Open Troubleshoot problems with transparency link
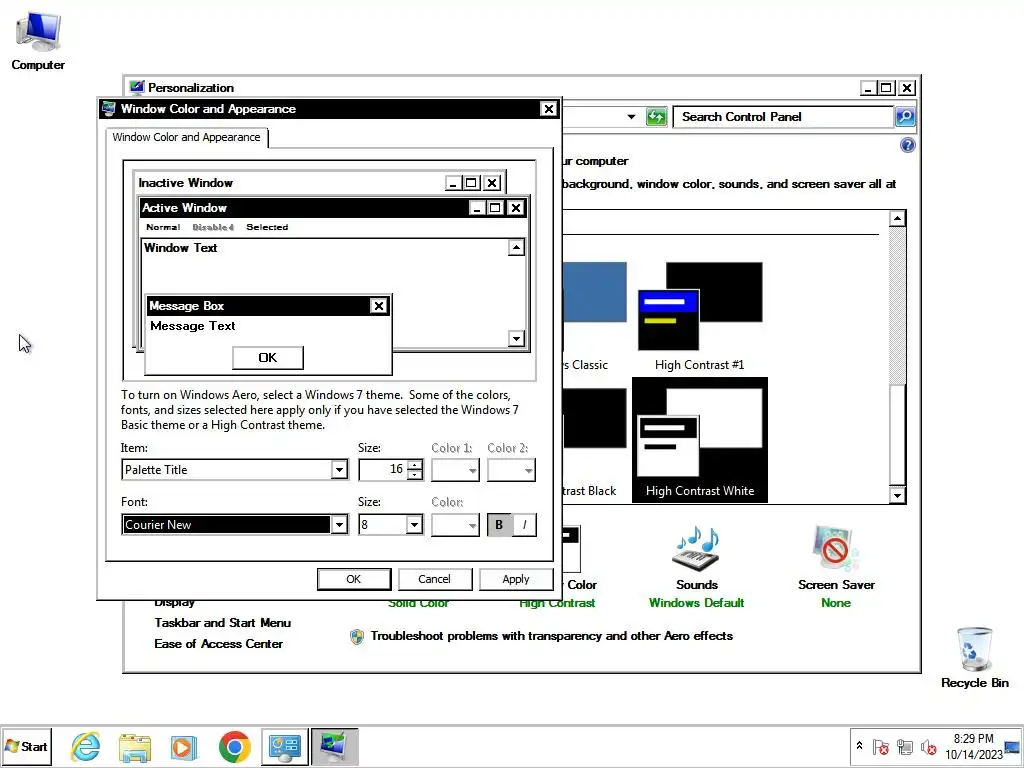The height and width of the screenshot is (768, 1024). pos(552,636)
